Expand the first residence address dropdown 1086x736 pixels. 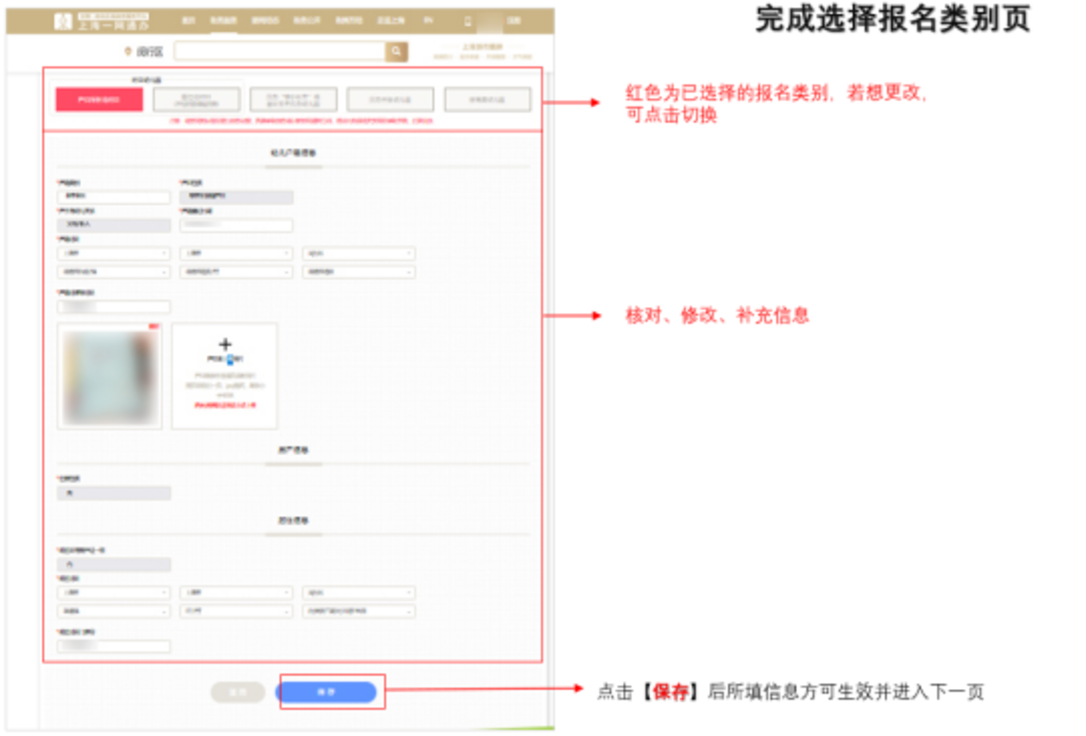(x=114, y=593)
